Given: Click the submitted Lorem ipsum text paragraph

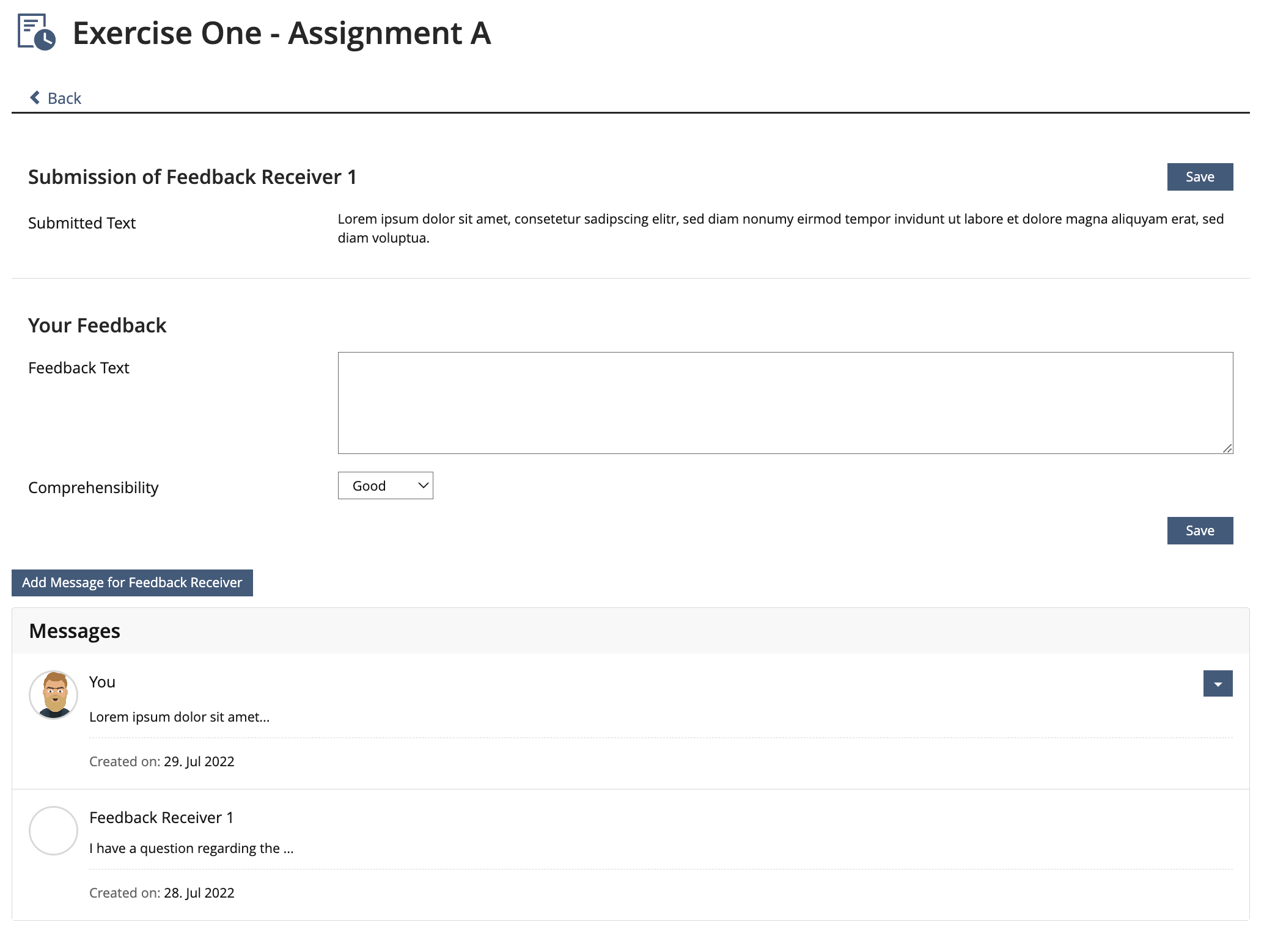Looking at the screenshot, I should click(x=780, y=228).
